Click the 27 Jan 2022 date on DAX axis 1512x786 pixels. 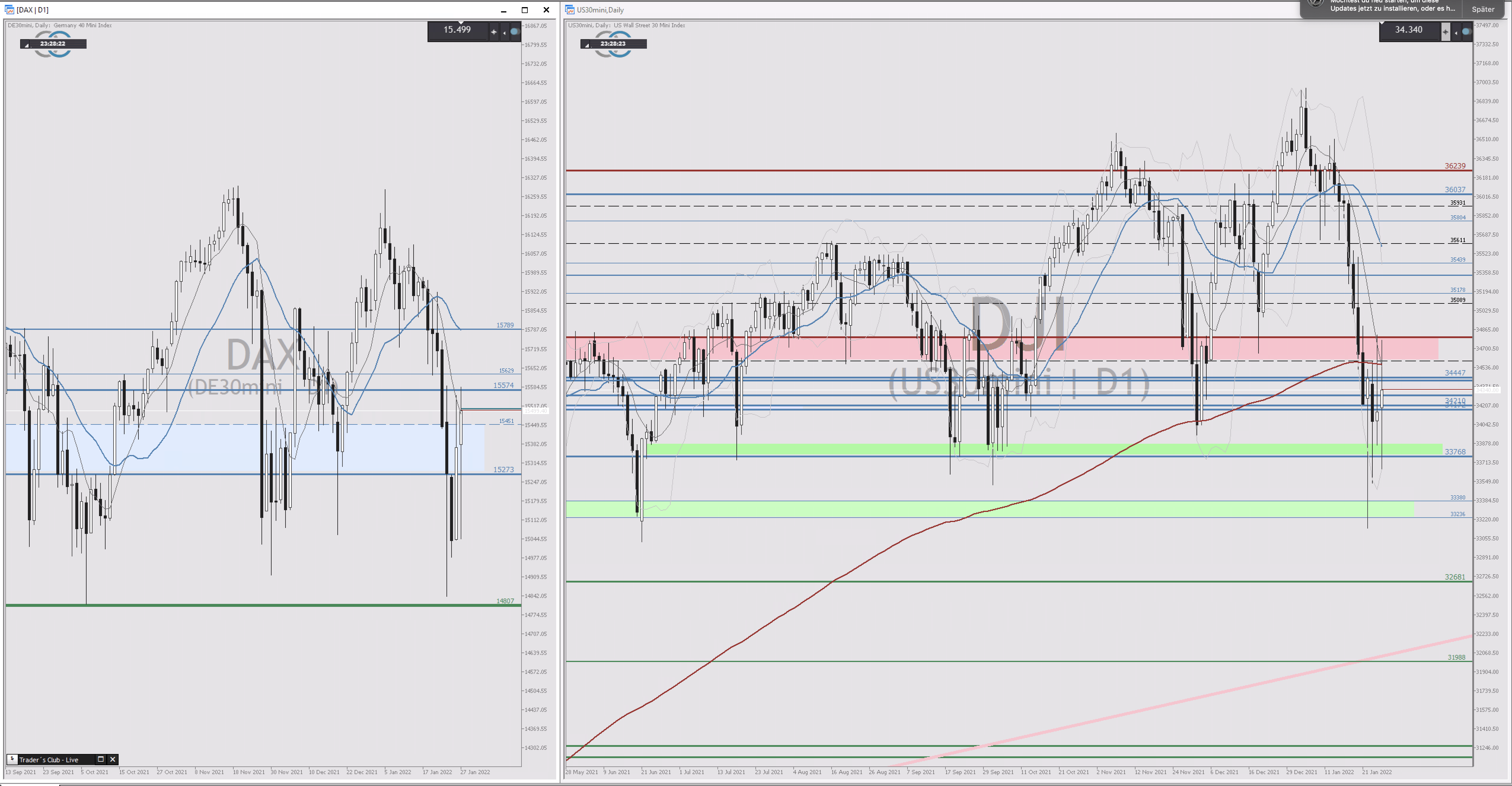coord(476,772)
